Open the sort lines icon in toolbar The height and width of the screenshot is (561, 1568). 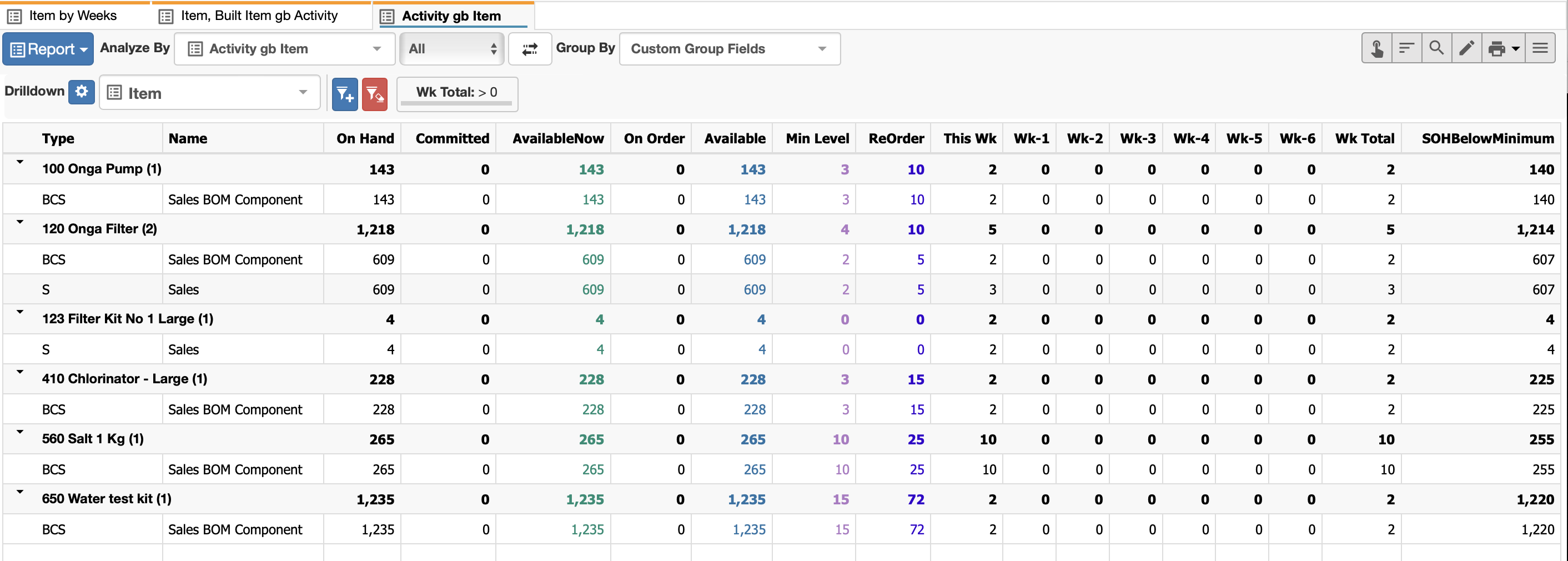point(1406,48)
